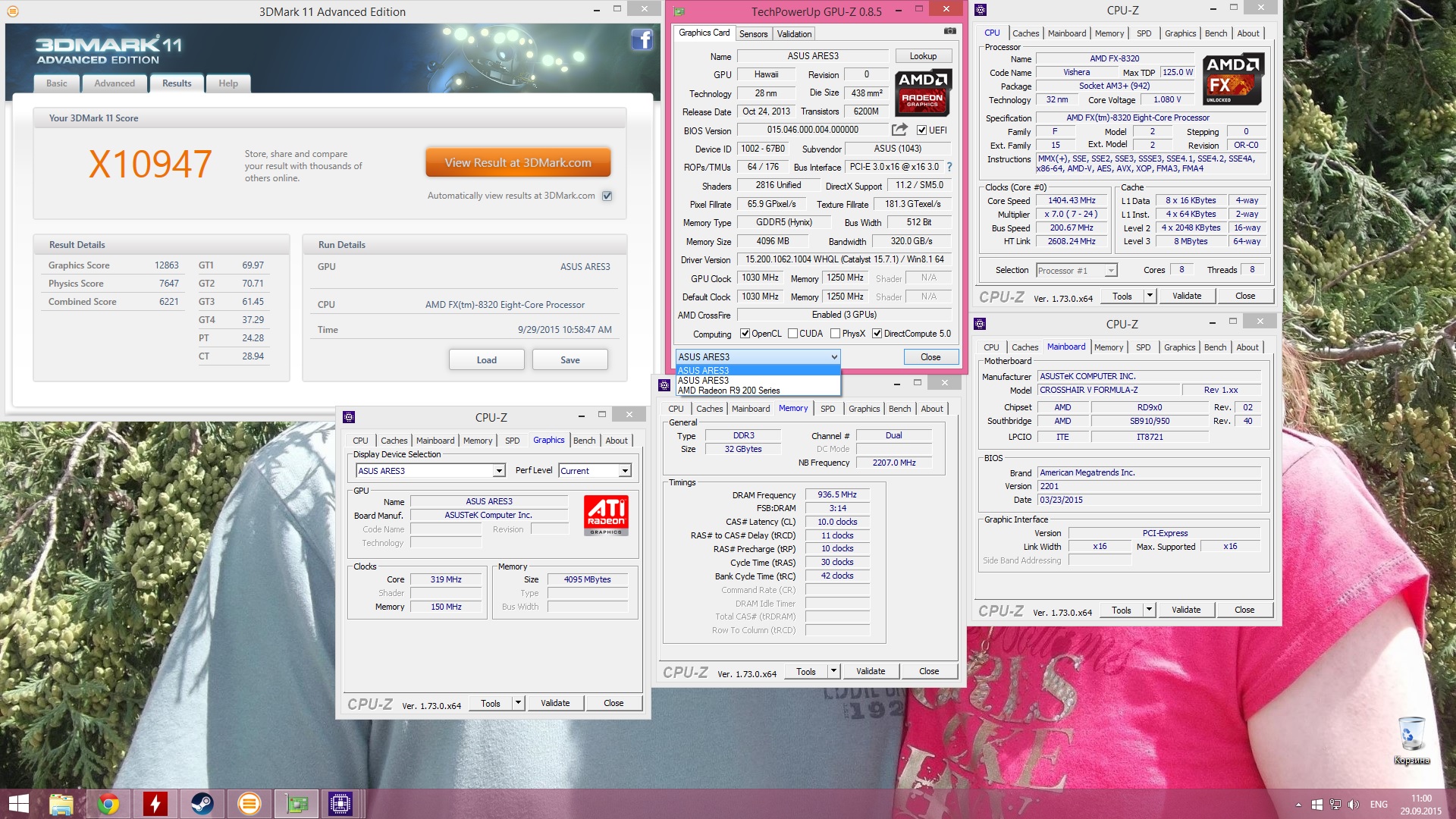Click the Bus Interface question mark icon

click(949, 167)
